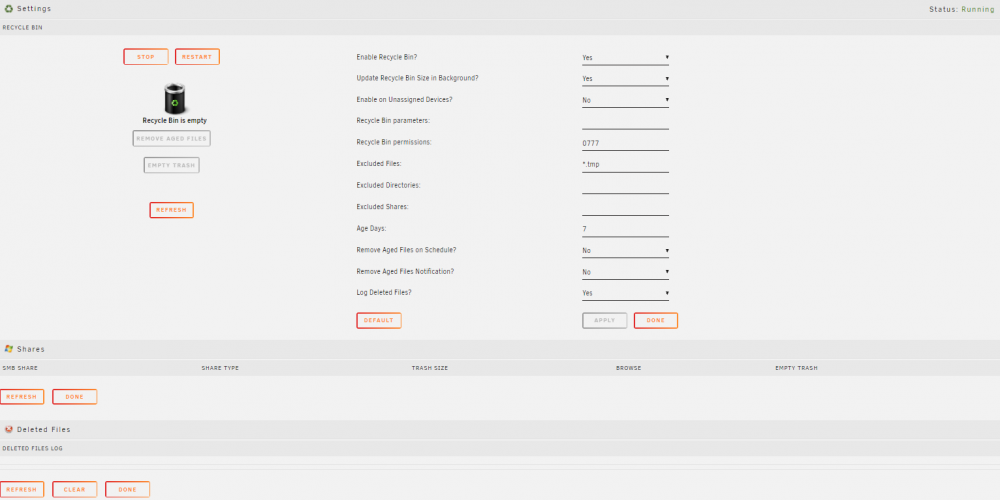The width and height of the screenshot is (1000, 500).
Task: Select the Age Days input field
Action: [x=625, y=229]
